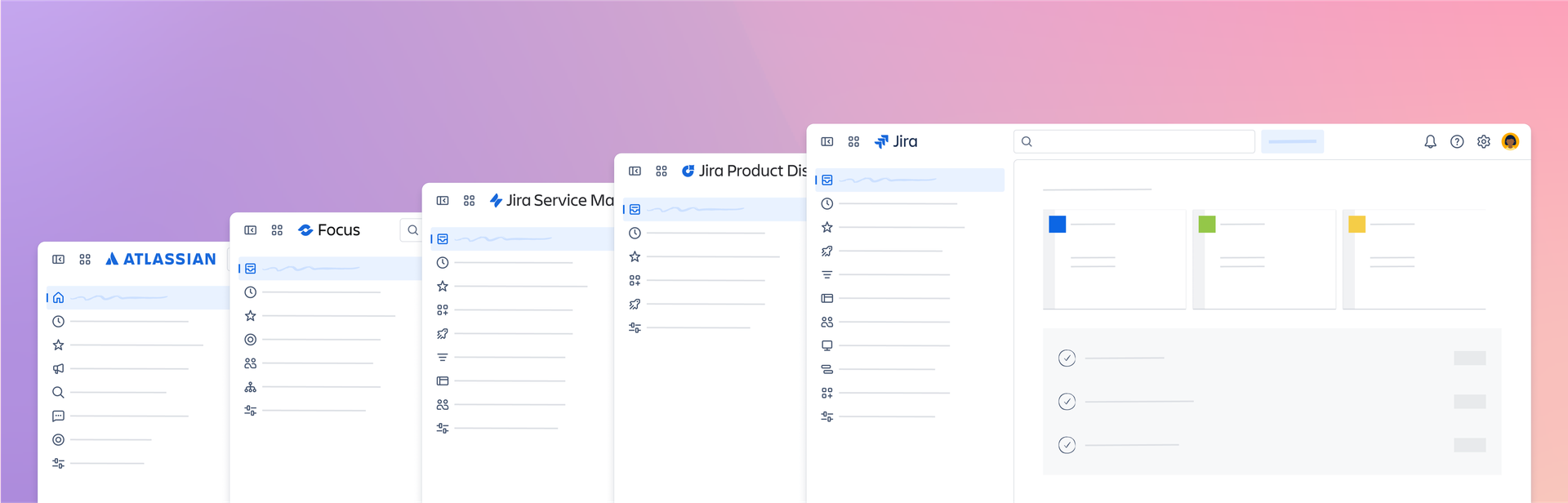The height and width of the screenshot is (503, 1568).
Task: Open the megaphone icon in Atlassian sidebar
Action: (x=58, y=369)
